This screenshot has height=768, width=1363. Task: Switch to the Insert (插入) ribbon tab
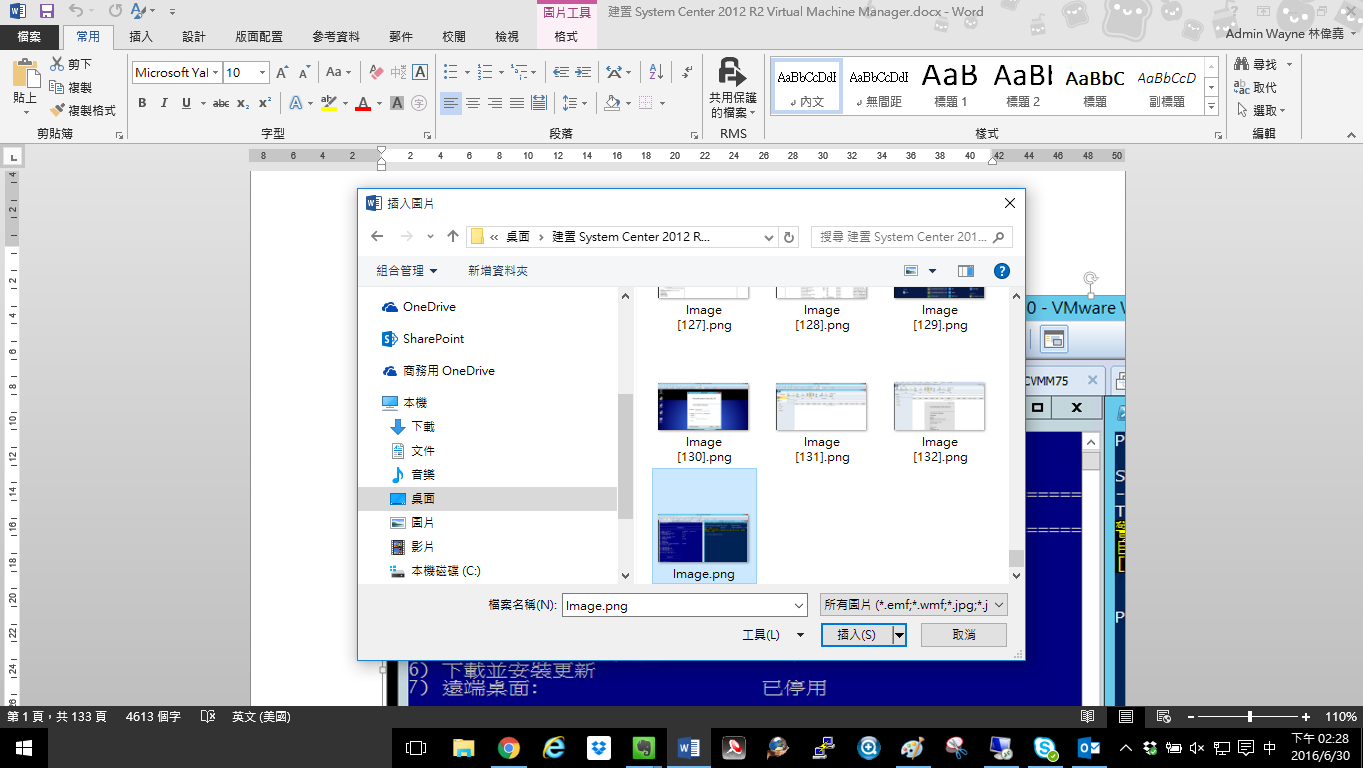pos(141,37)
